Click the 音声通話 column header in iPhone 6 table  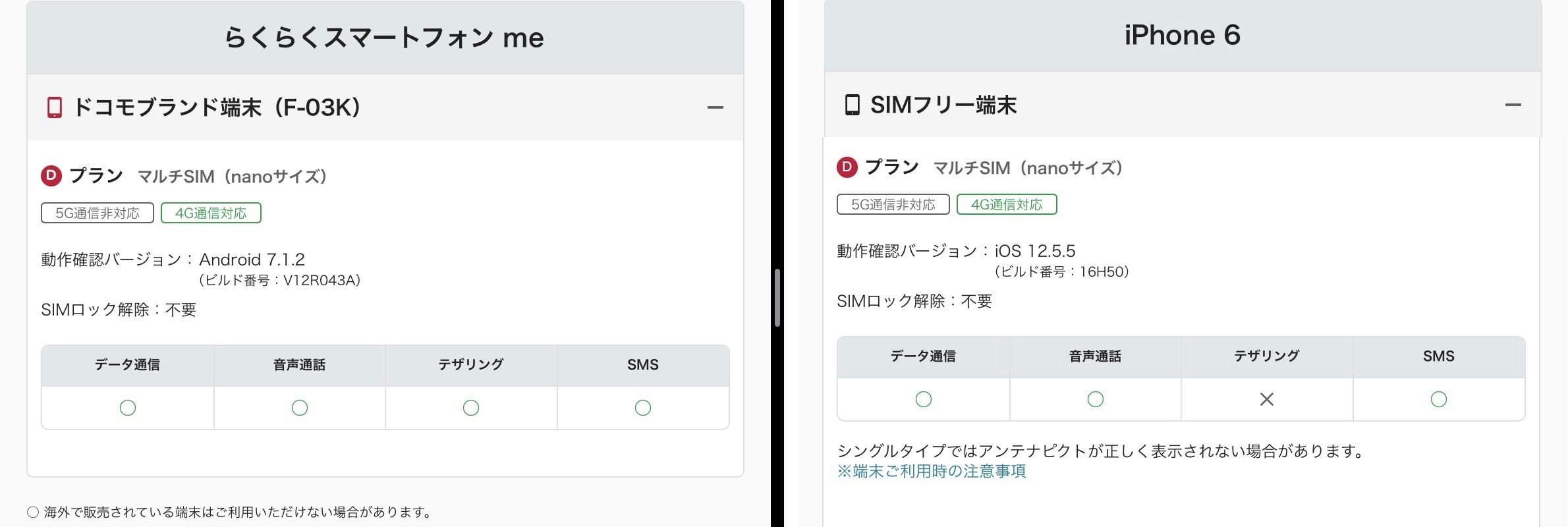(x=1095, y=356)
